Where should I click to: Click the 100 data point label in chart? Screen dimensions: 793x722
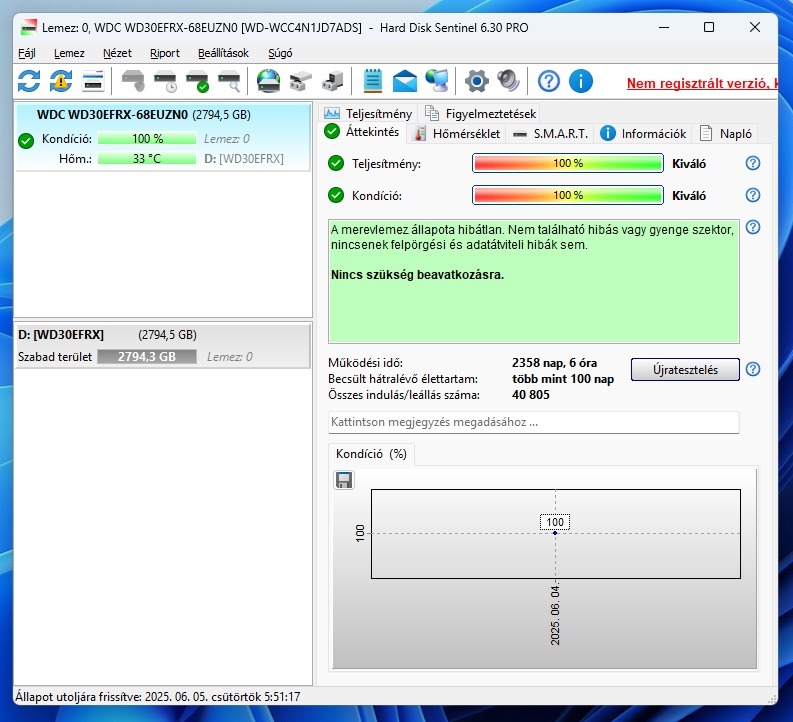coord(555,522)
